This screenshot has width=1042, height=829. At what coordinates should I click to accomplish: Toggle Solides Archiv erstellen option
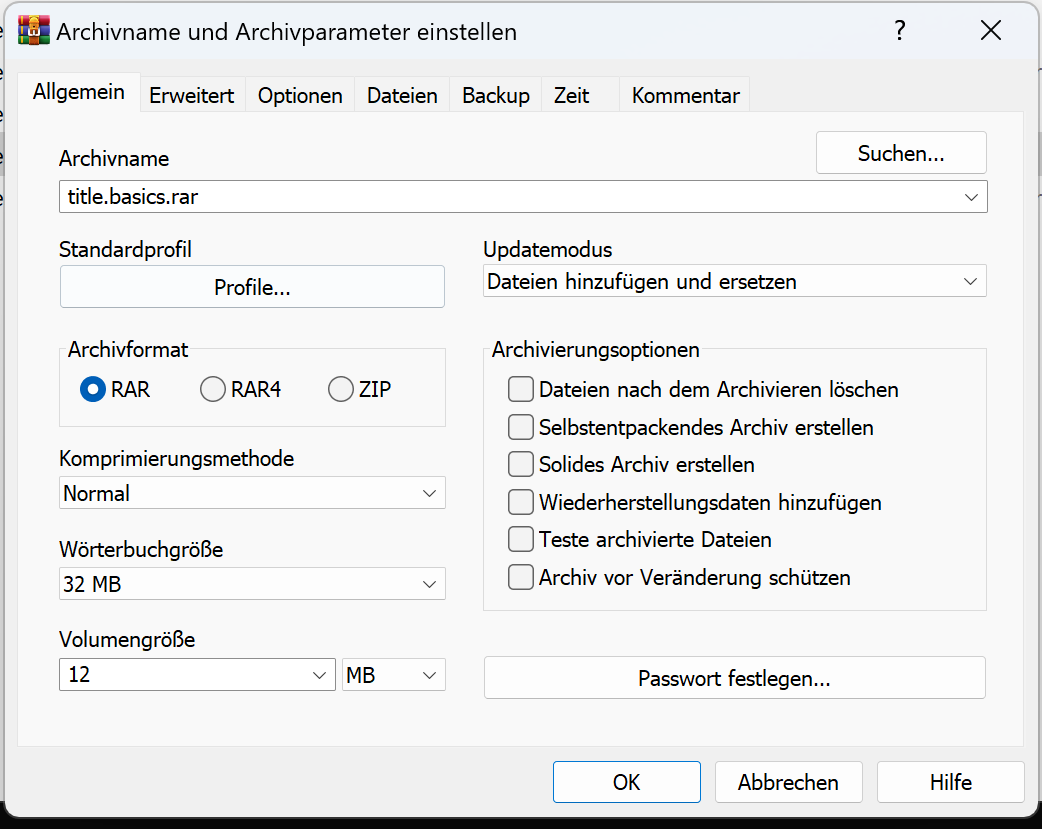point(520,464)
